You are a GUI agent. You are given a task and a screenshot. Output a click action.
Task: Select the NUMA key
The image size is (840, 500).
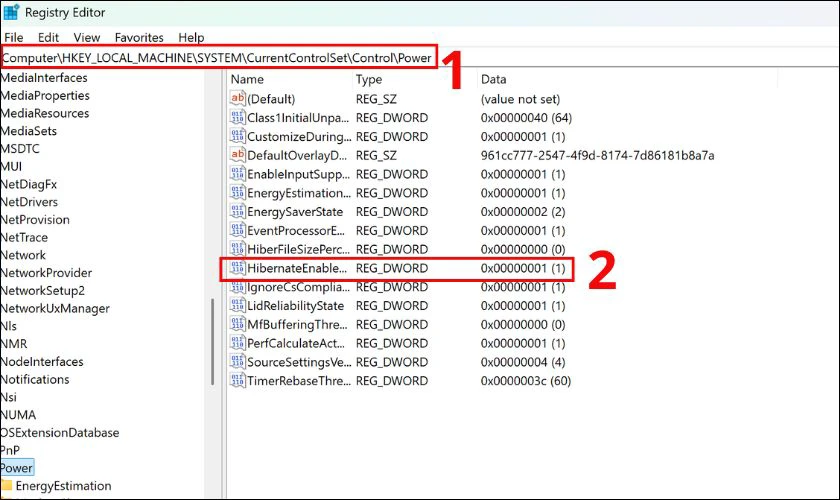18,415
